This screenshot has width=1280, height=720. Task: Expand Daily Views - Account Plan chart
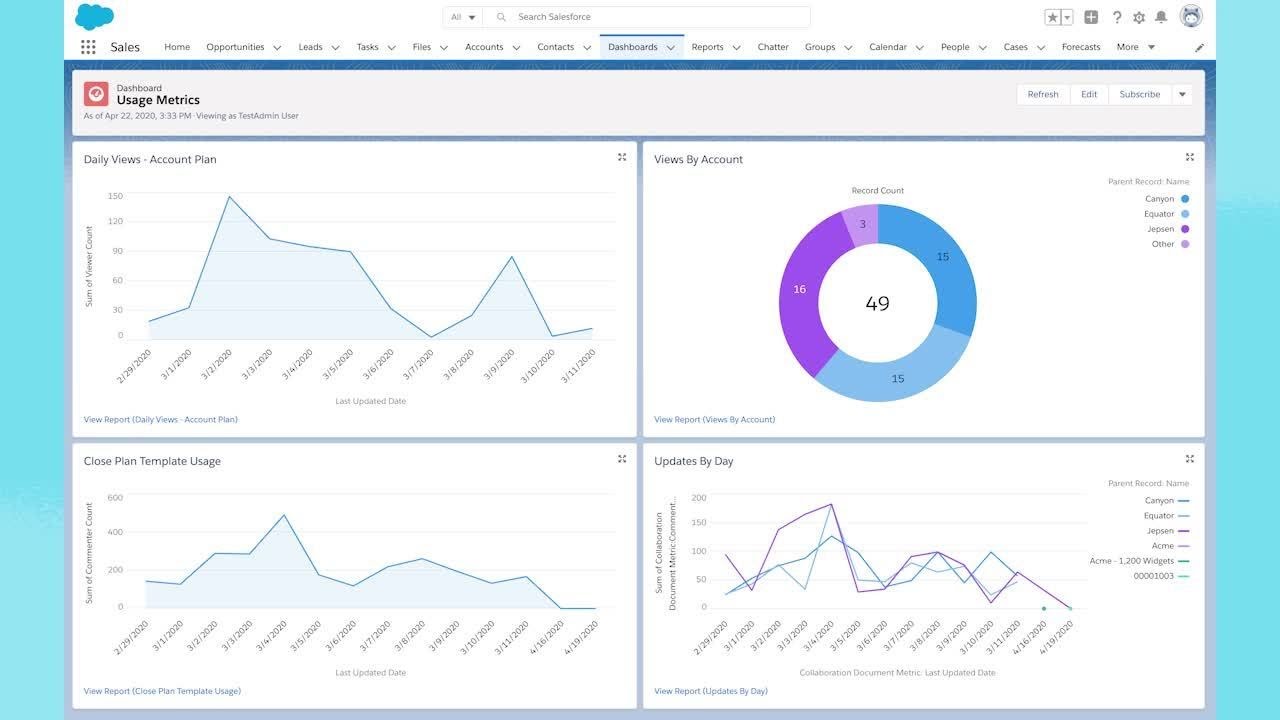[x=622, y=157]
